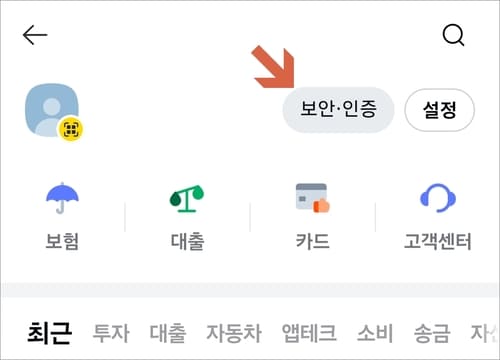Tap the 고객센터 text label
The width and height of the screenshot is (500, 360).
click(x=438, y=241)
